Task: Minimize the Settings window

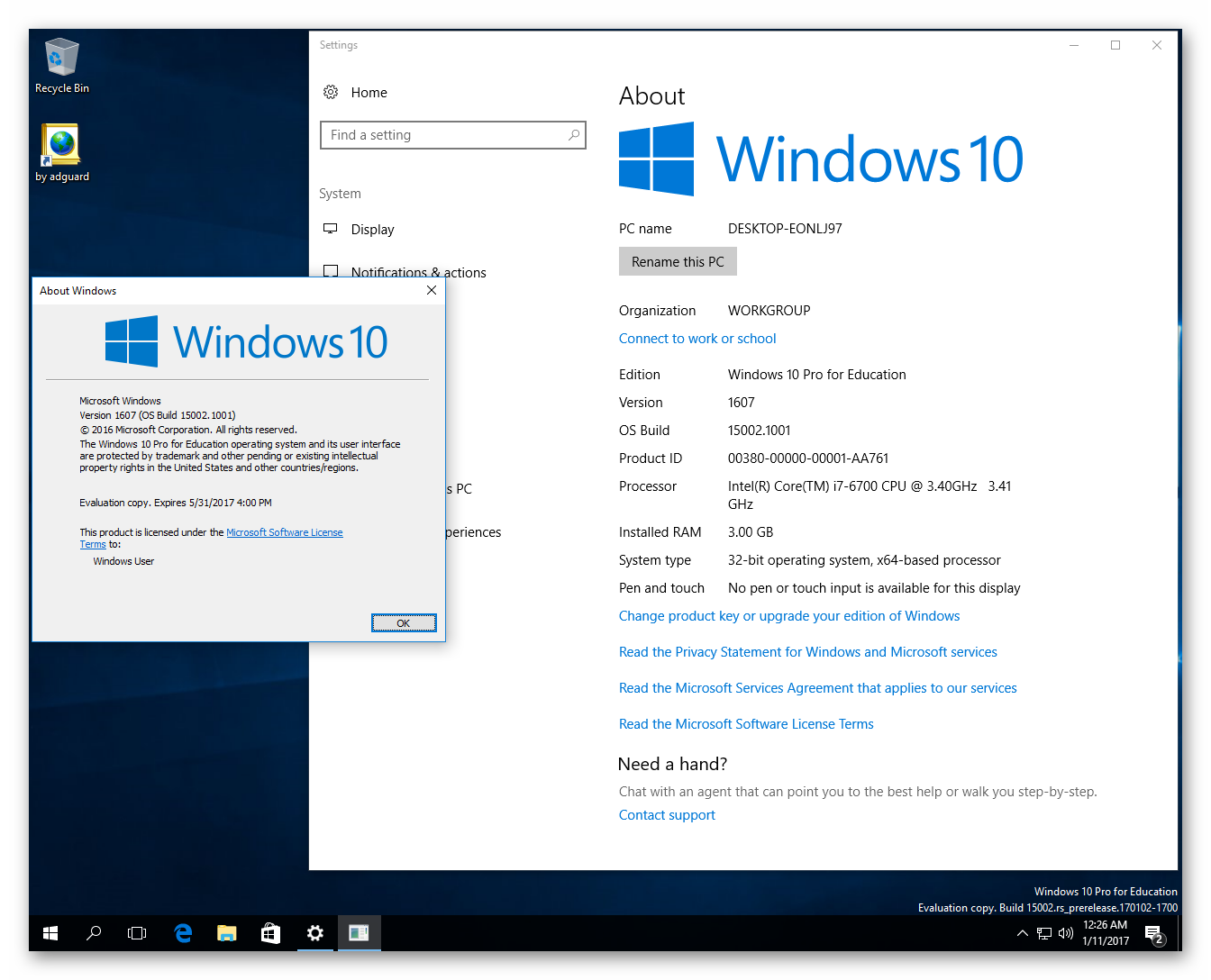Action: click(1074, 45)
